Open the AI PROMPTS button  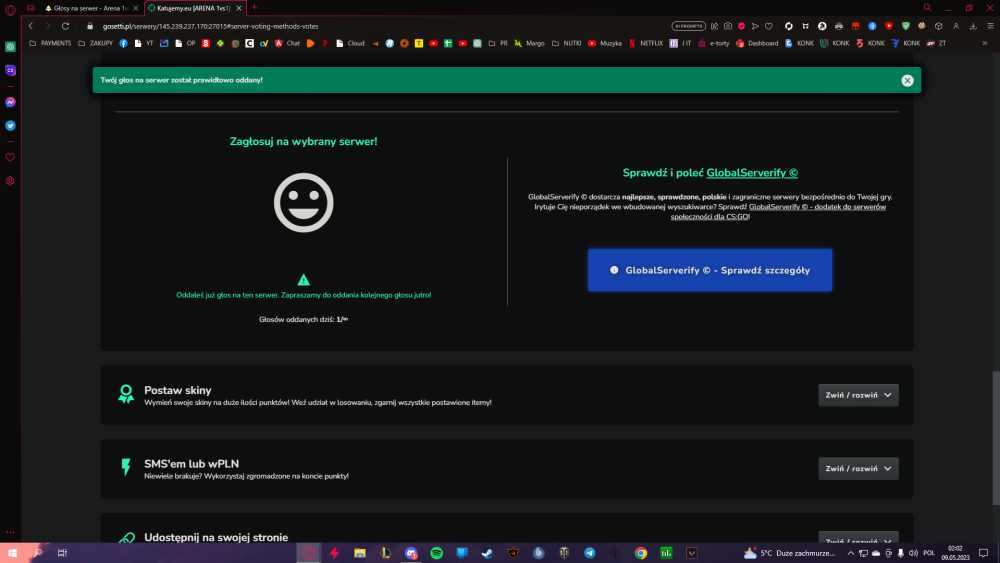point(688,26)
